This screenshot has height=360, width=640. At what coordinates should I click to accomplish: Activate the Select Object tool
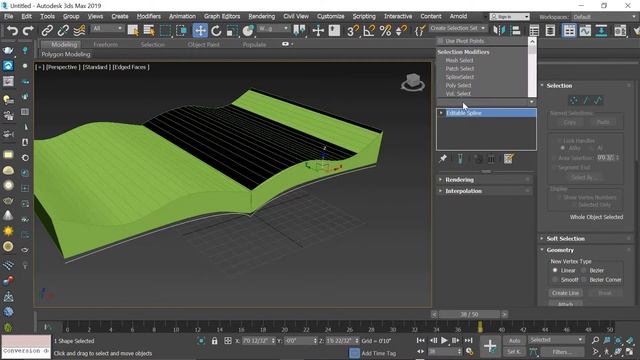[133, 31]
